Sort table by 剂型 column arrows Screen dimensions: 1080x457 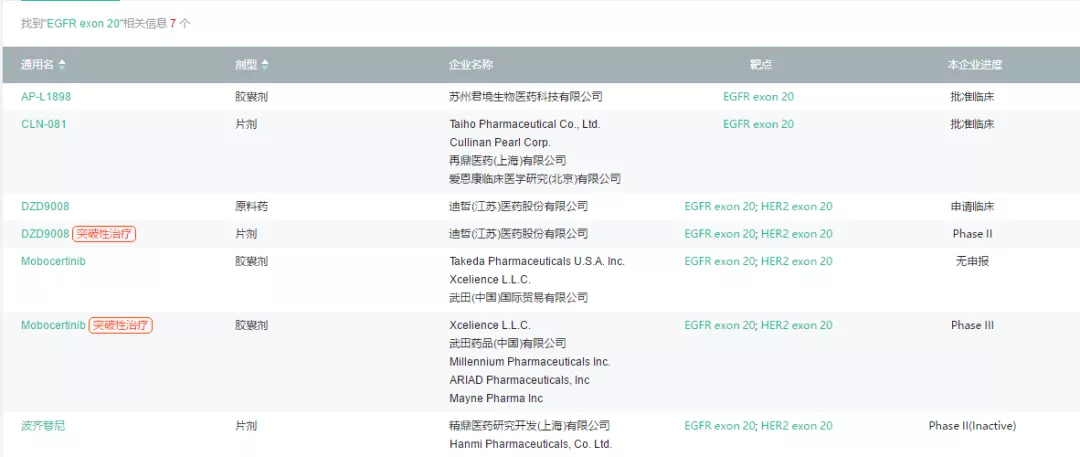pos(265,65)
